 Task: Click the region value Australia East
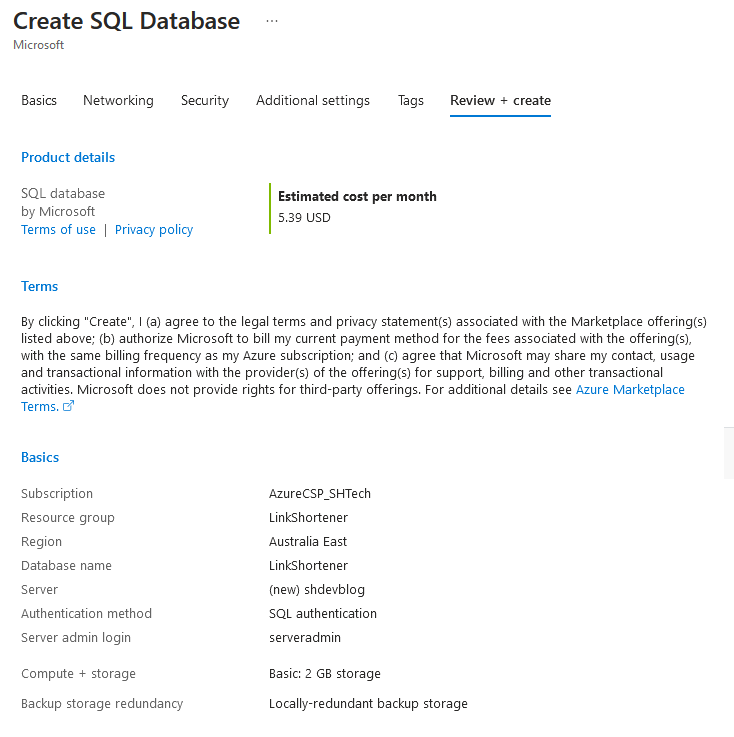pyautogui.click(x=308, y=541)
